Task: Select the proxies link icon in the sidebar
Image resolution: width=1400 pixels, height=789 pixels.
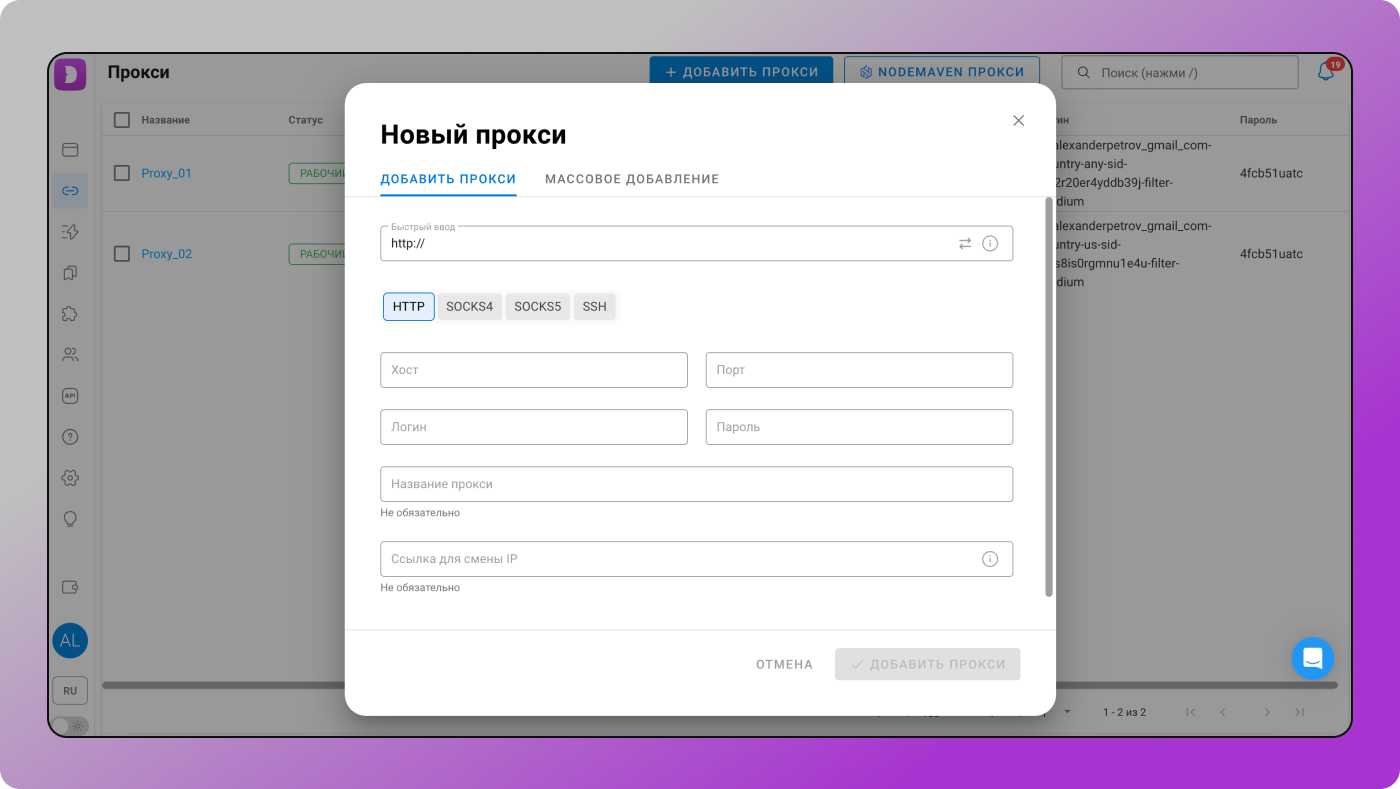Action: (70, 190)
